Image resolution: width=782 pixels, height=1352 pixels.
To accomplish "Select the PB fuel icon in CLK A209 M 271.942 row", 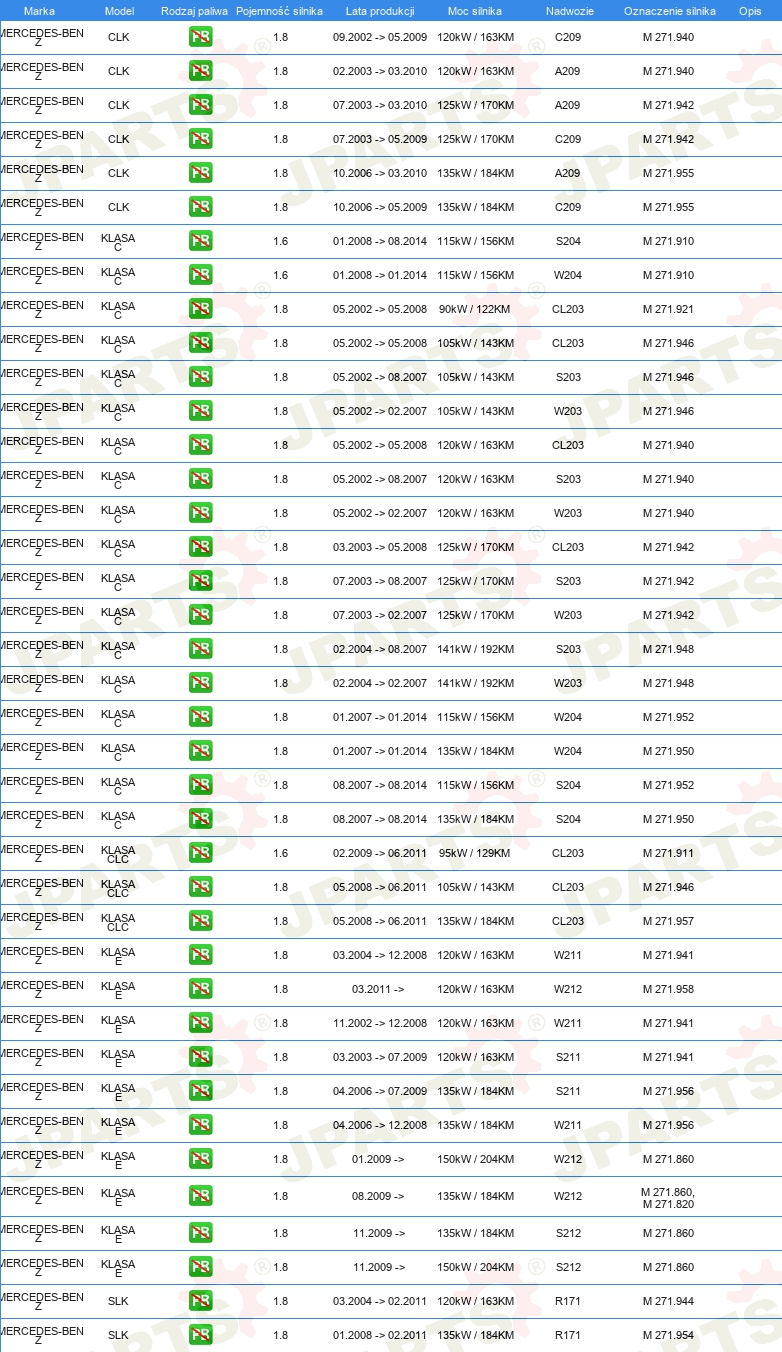I will 200,105.
